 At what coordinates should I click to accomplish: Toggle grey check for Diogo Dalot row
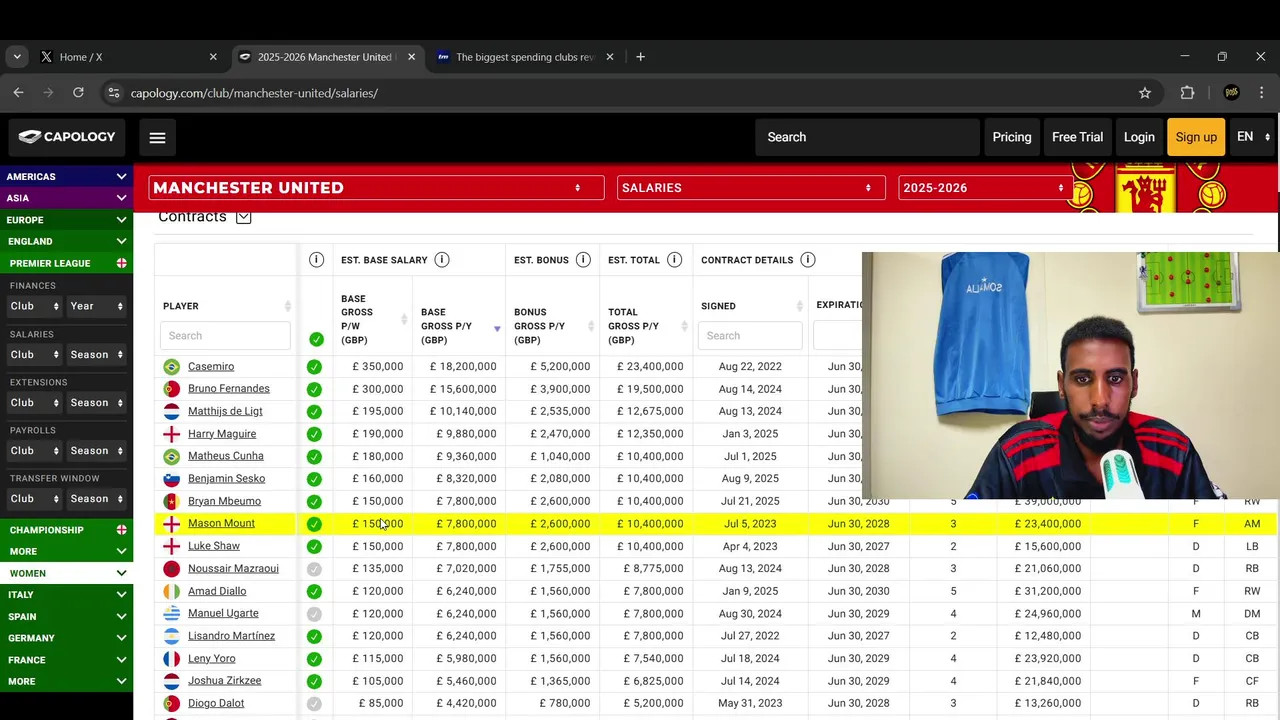(x=314, y=704)
